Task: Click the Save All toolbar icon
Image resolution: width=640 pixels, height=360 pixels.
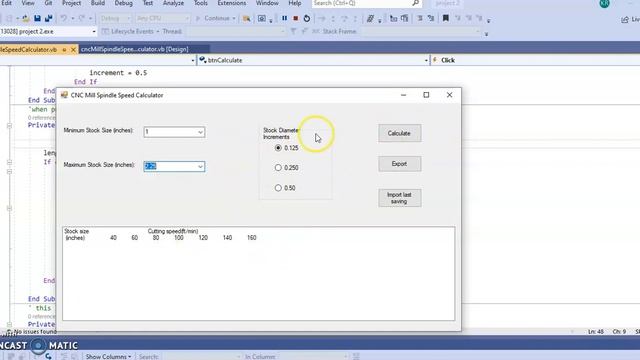Action: click(x=49, y=18)
